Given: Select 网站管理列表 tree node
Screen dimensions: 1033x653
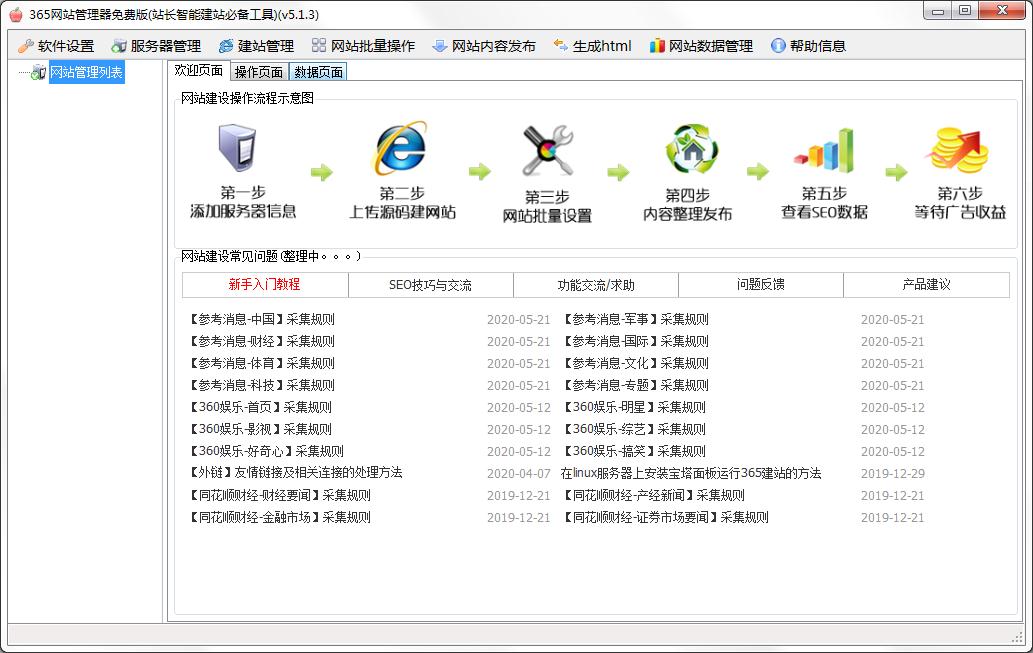Looking at the screenshot, I should [x=86, y=72].
